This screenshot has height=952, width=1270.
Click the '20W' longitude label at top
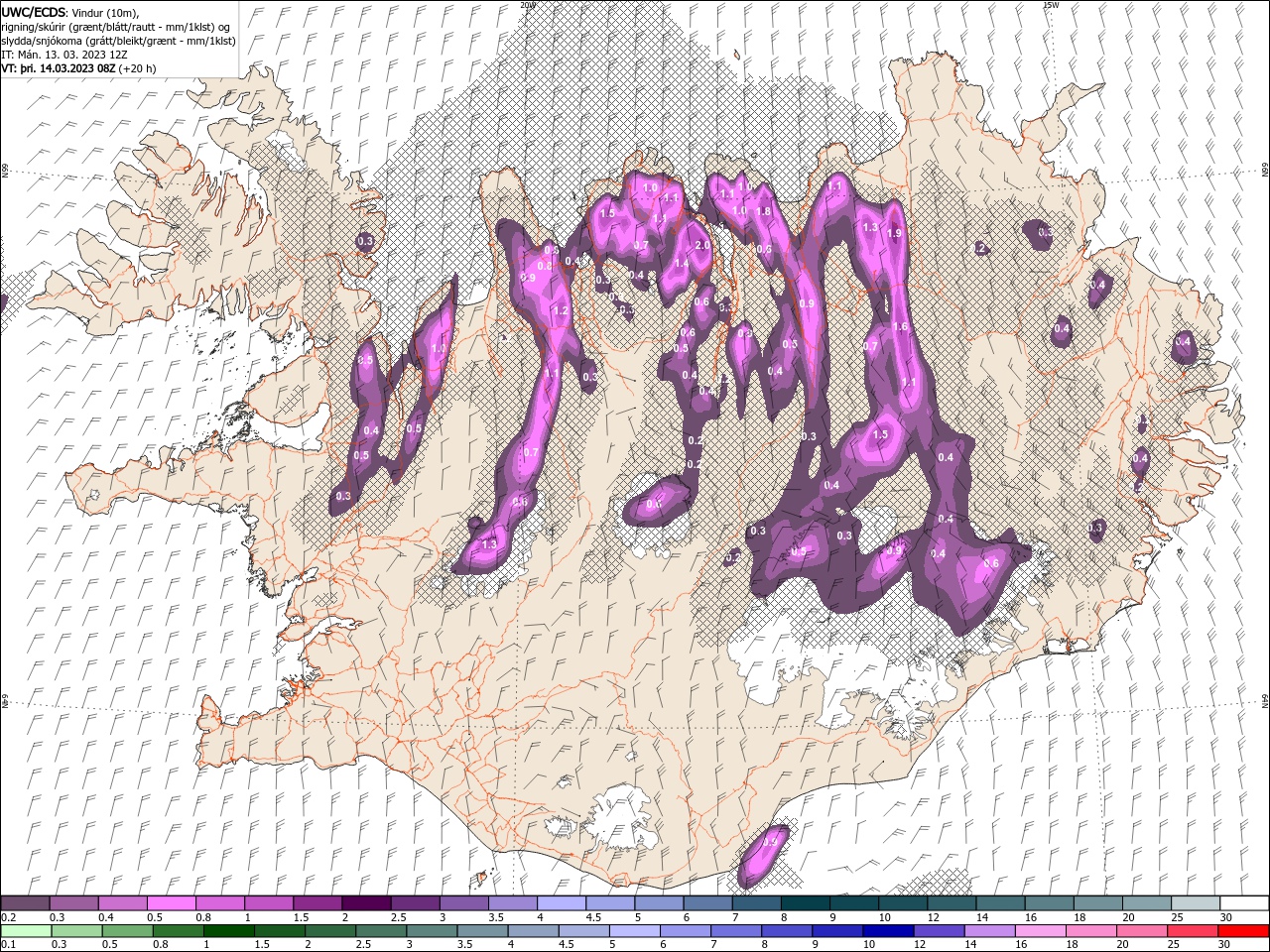(x=527, y=5)
